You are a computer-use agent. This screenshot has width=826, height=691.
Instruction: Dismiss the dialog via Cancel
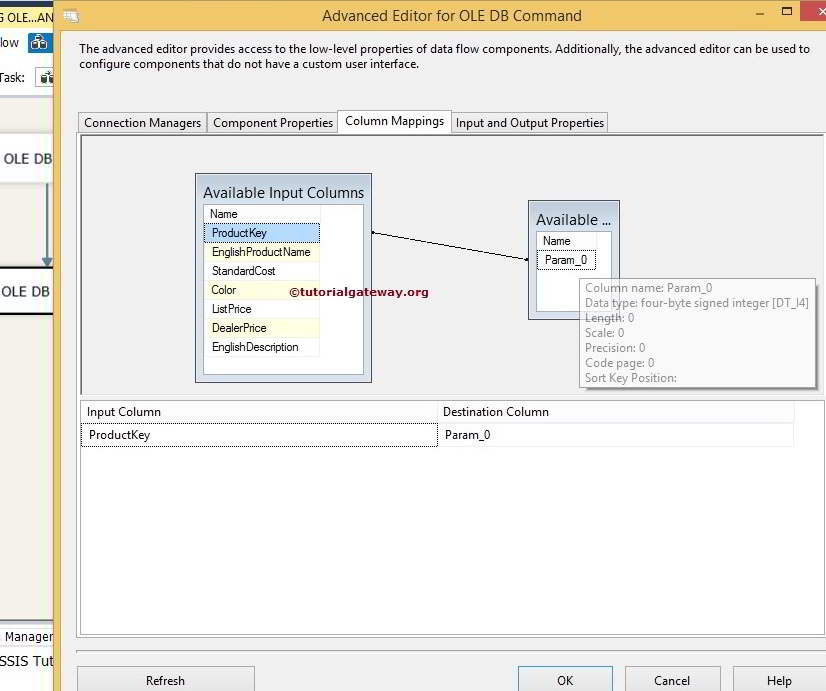pos(672,680)
